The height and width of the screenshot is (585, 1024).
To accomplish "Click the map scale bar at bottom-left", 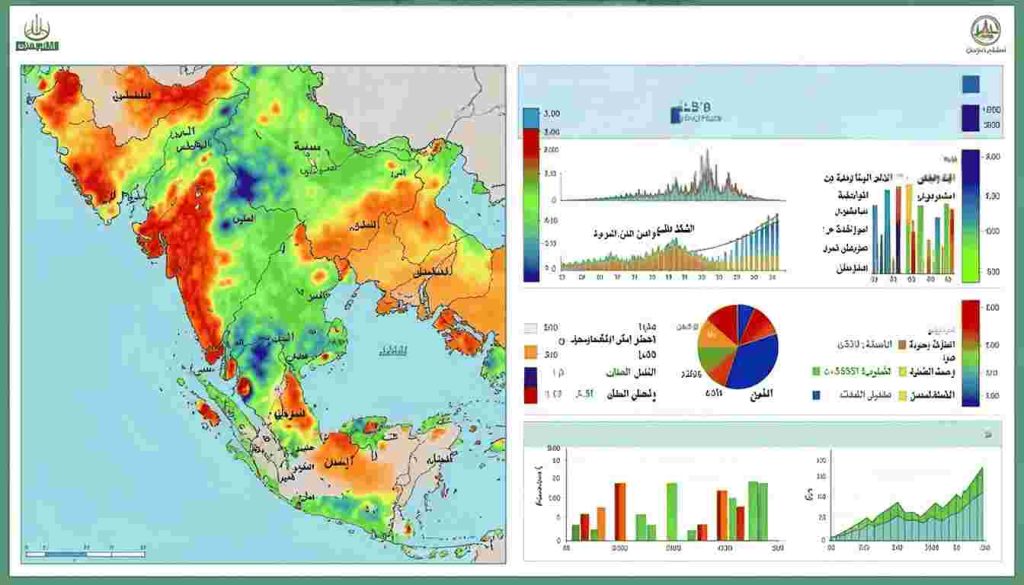I will tap(85, 551).
